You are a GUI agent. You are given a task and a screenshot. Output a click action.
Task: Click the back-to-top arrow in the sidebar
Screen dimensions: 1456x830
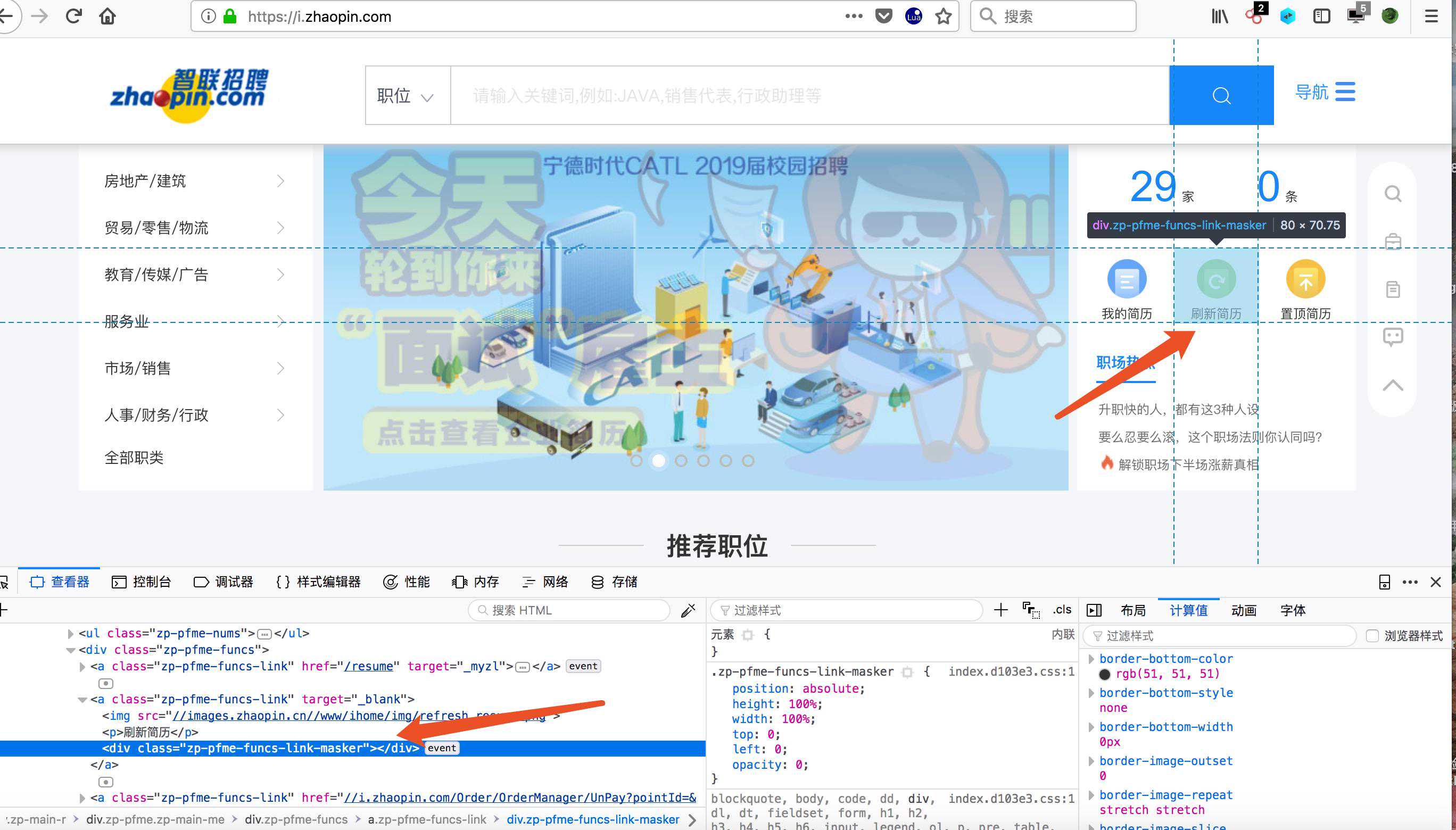pyautogui.click(x=1392, y=385)
